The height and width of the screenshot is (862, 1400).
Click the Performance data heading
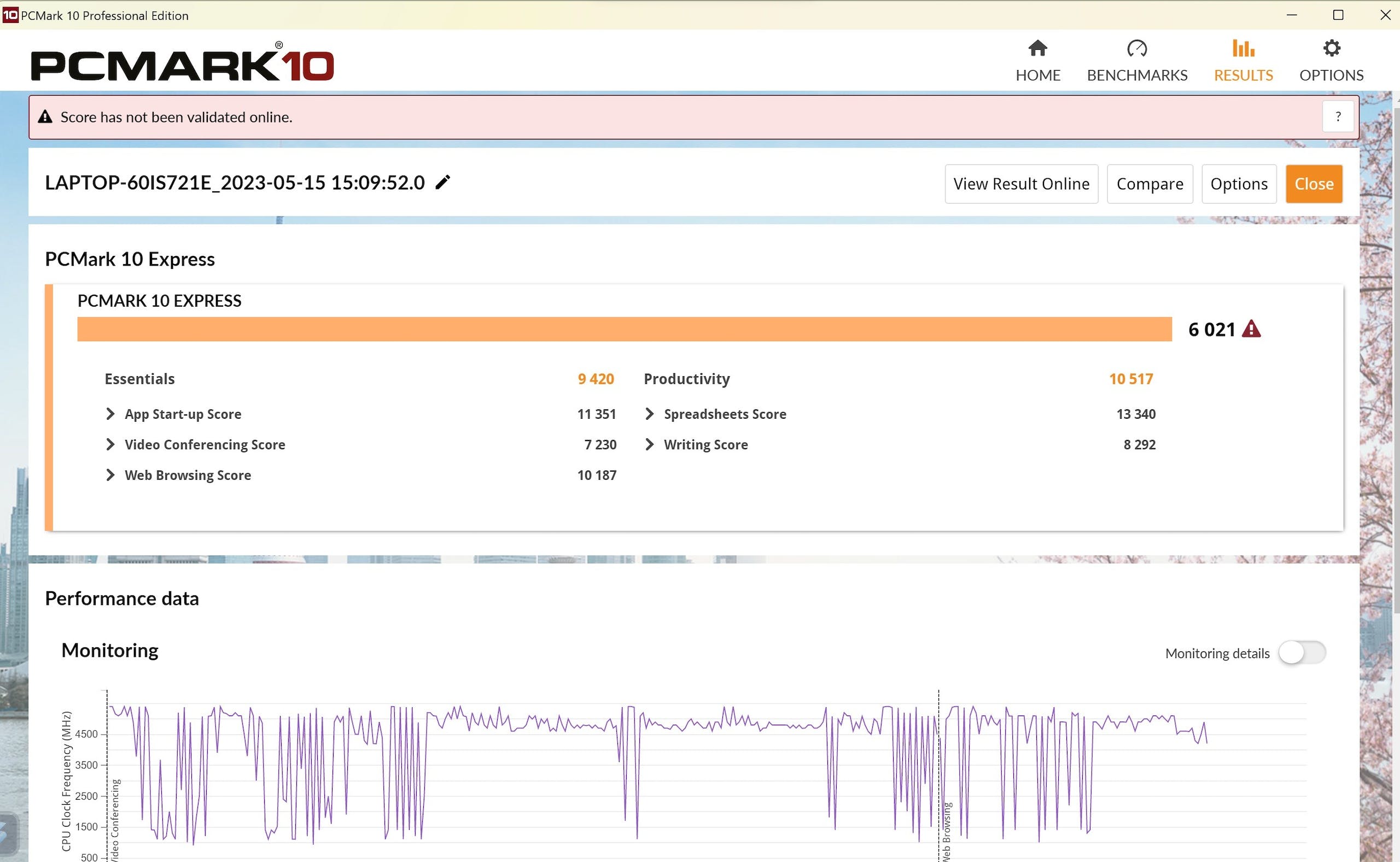click(x=122, y=599)
